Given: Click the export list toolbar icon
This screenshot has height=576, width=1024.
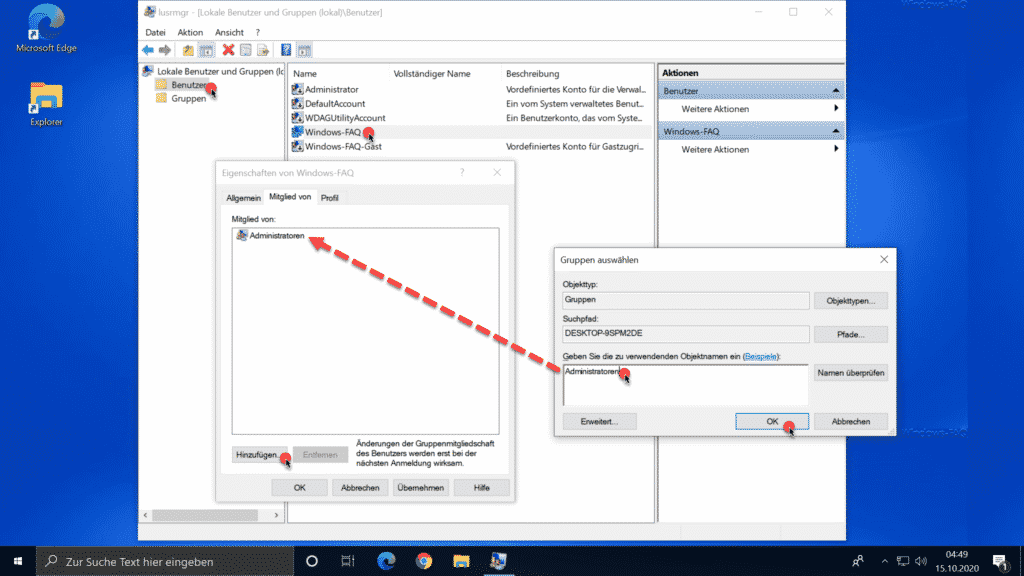Looking at the screenshot, I should pyautogui.click(x=263, y=50).
